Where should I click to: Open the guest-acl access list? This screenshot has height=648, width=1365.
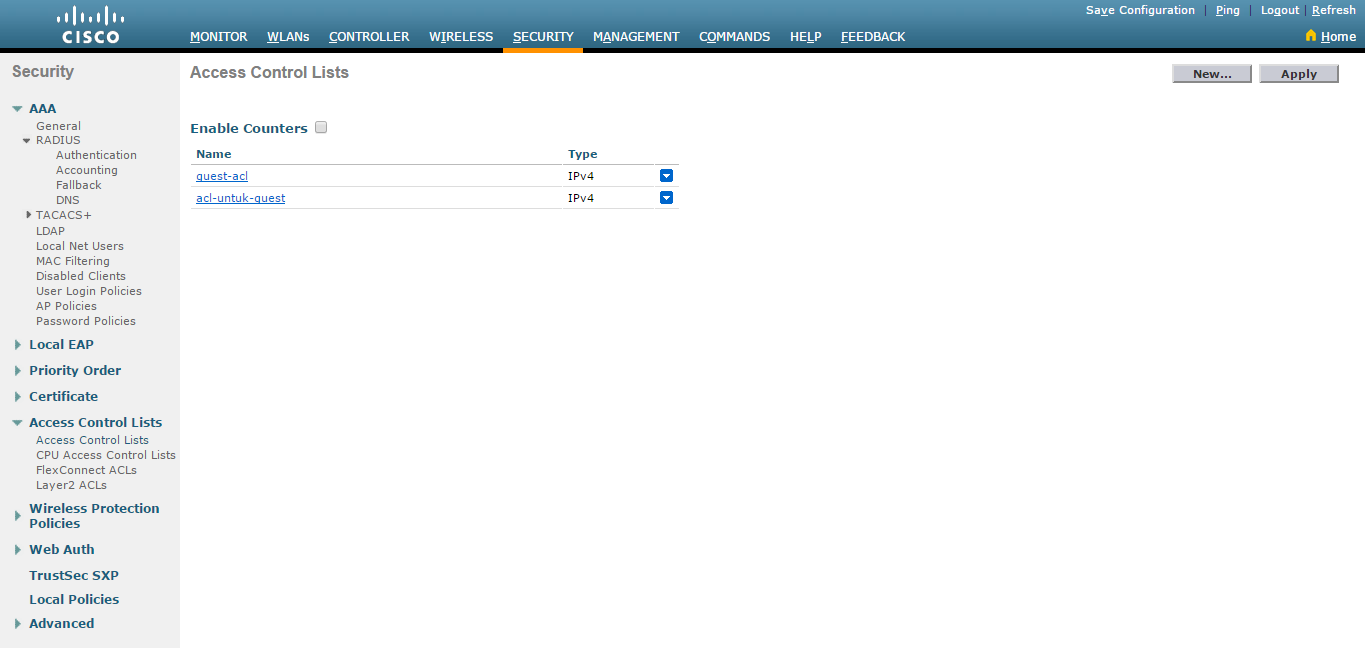coord(221,175)
